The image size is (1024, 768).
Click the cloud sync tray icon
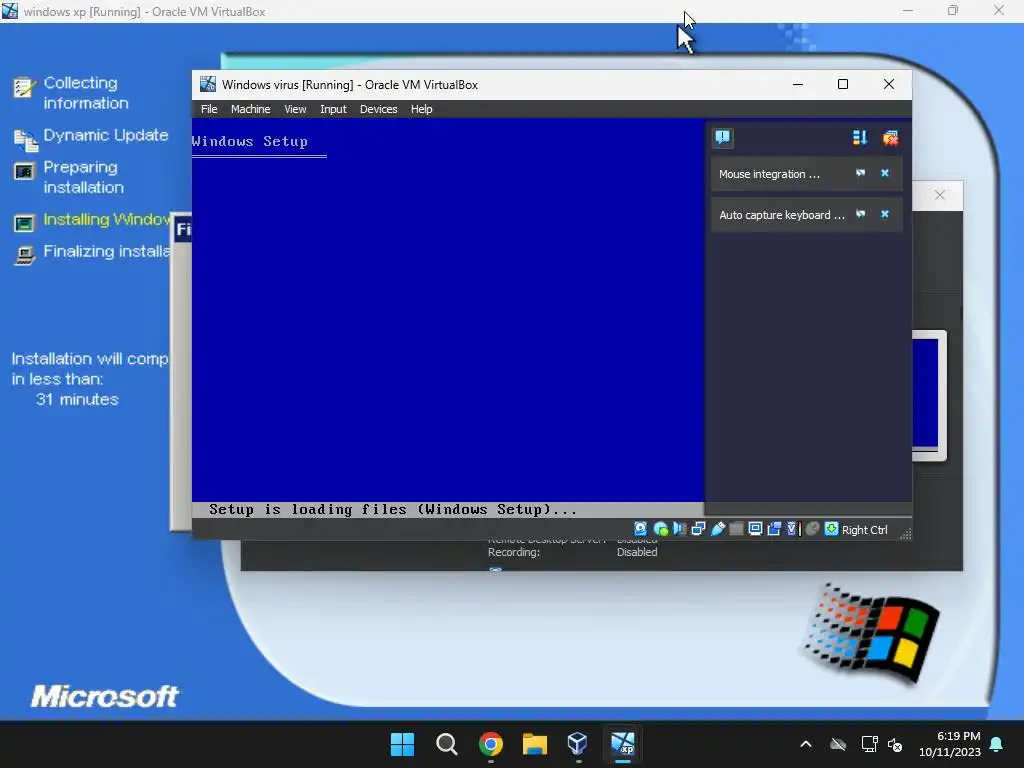click(x=838, y=744)
